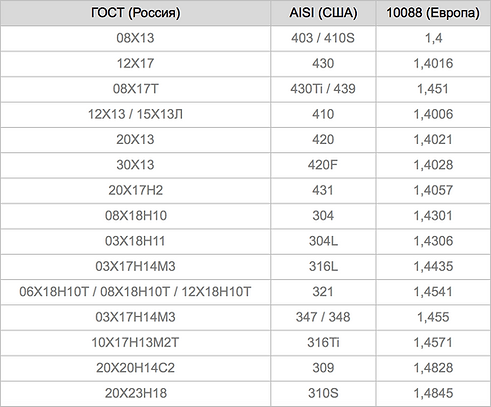This screenshot has height=407, width=491.
Task: Select the 403 / 410S cell
Action: (323, 38)
